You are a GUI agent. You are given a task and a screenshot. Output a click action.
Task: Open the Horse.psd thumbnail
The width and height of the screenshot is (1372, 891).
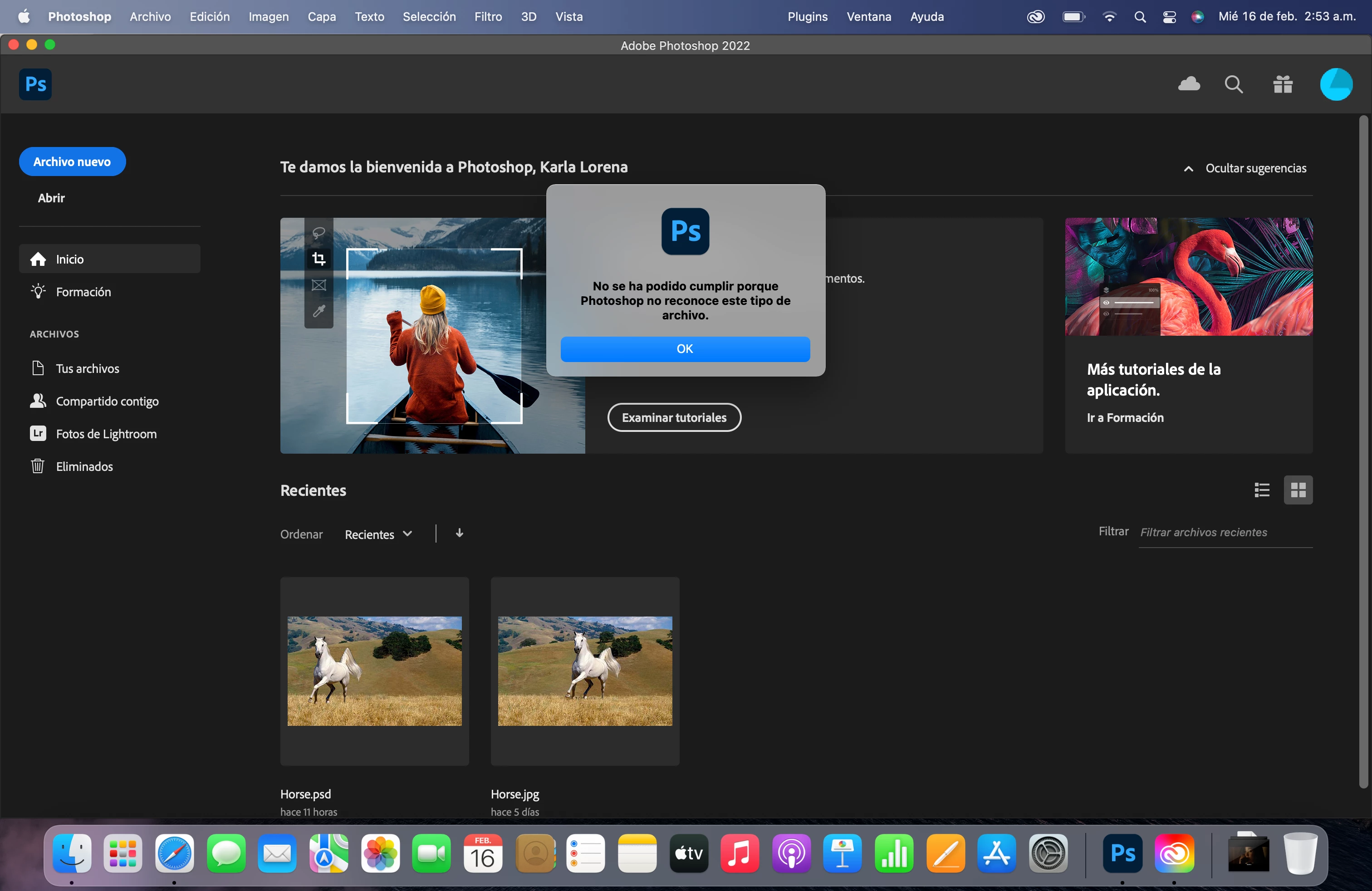(x=375, y=671)
